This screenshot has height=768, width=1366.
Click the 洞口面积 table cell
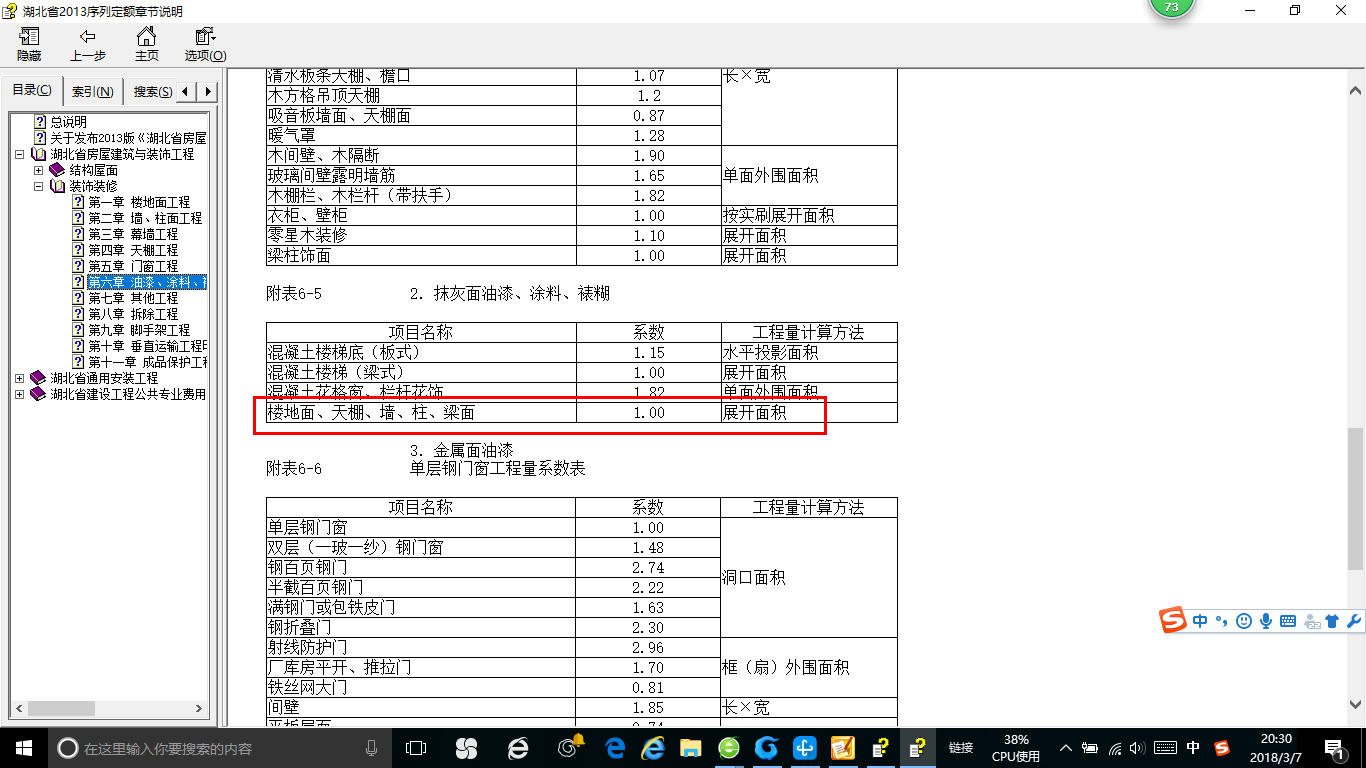pyautogui.click(x=809, y=577)
